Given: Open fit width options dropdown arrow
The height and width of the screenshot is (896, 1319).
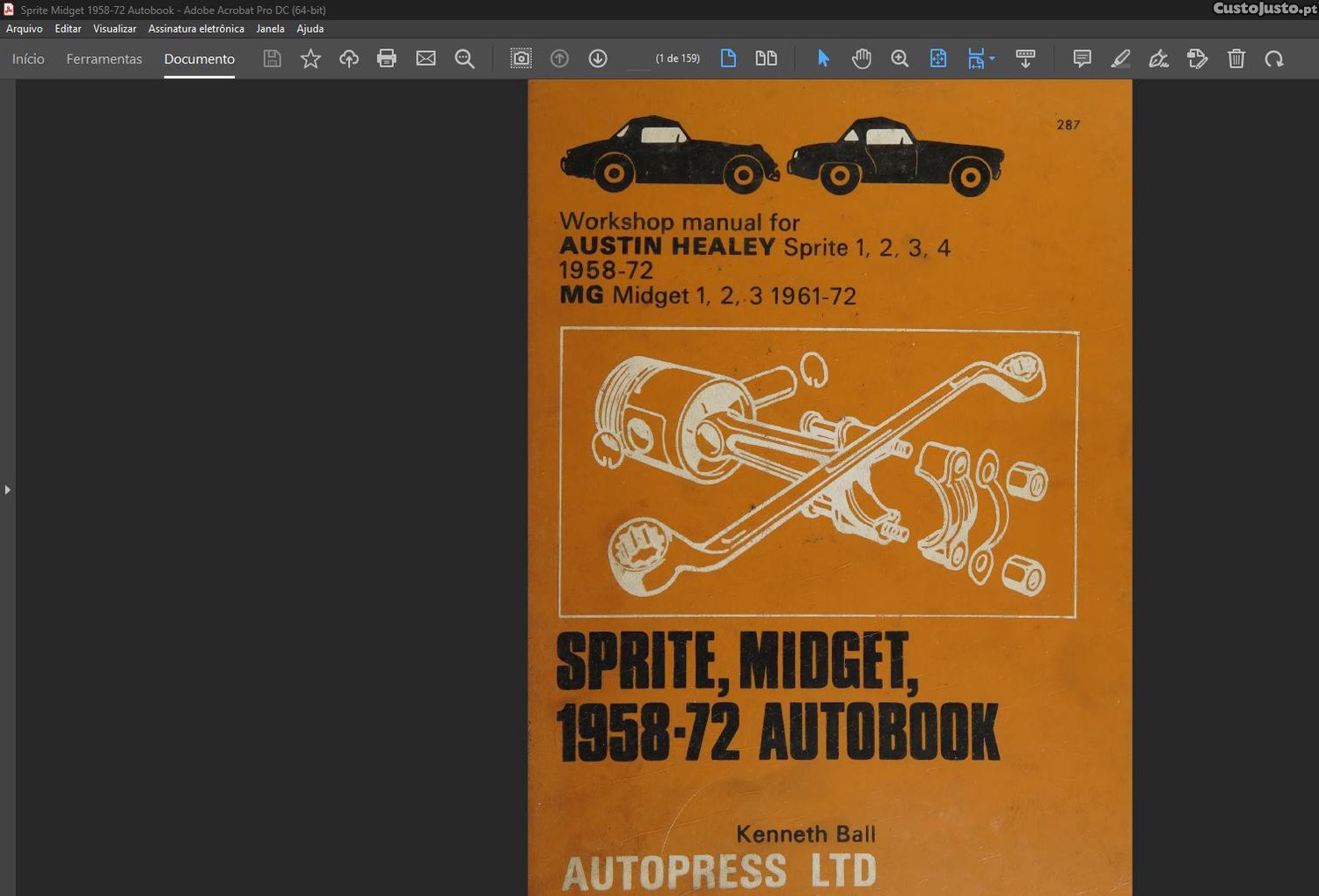Looking at the screenshot, I should tap(992, 59).
